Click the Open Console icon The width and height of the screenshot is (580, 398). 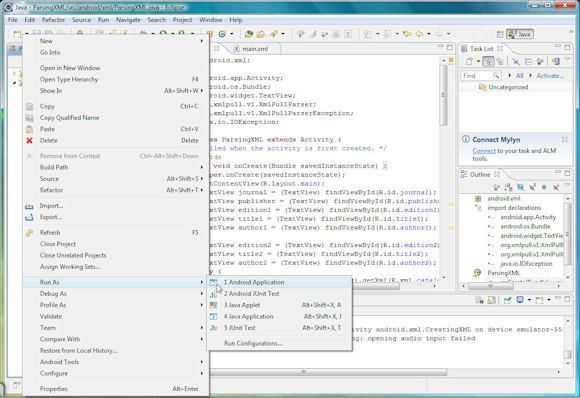tap(539, 300)
